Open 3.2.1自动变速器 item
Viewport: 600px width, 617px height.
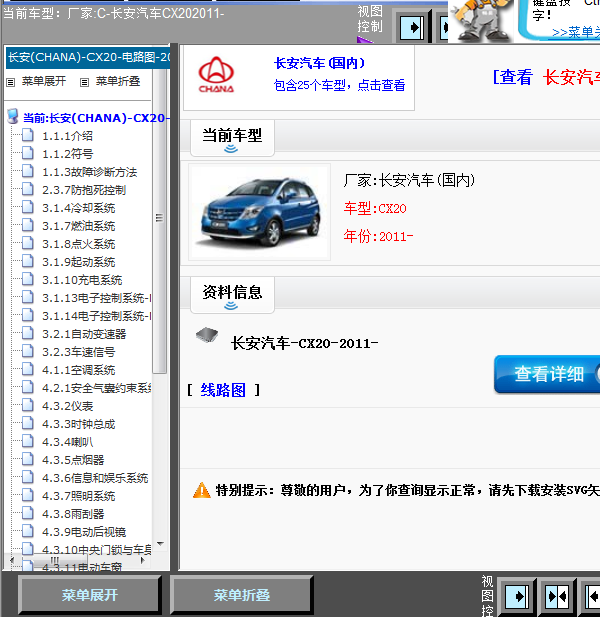point(84,334)
